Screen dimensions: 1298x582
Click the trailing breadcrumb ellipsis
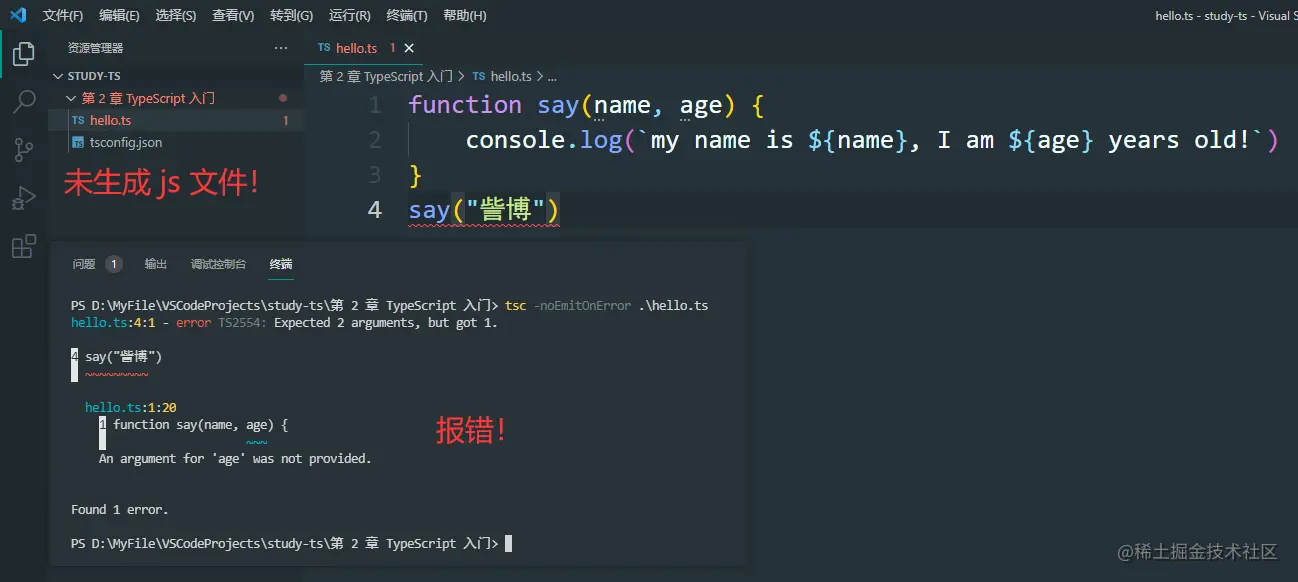551,76
